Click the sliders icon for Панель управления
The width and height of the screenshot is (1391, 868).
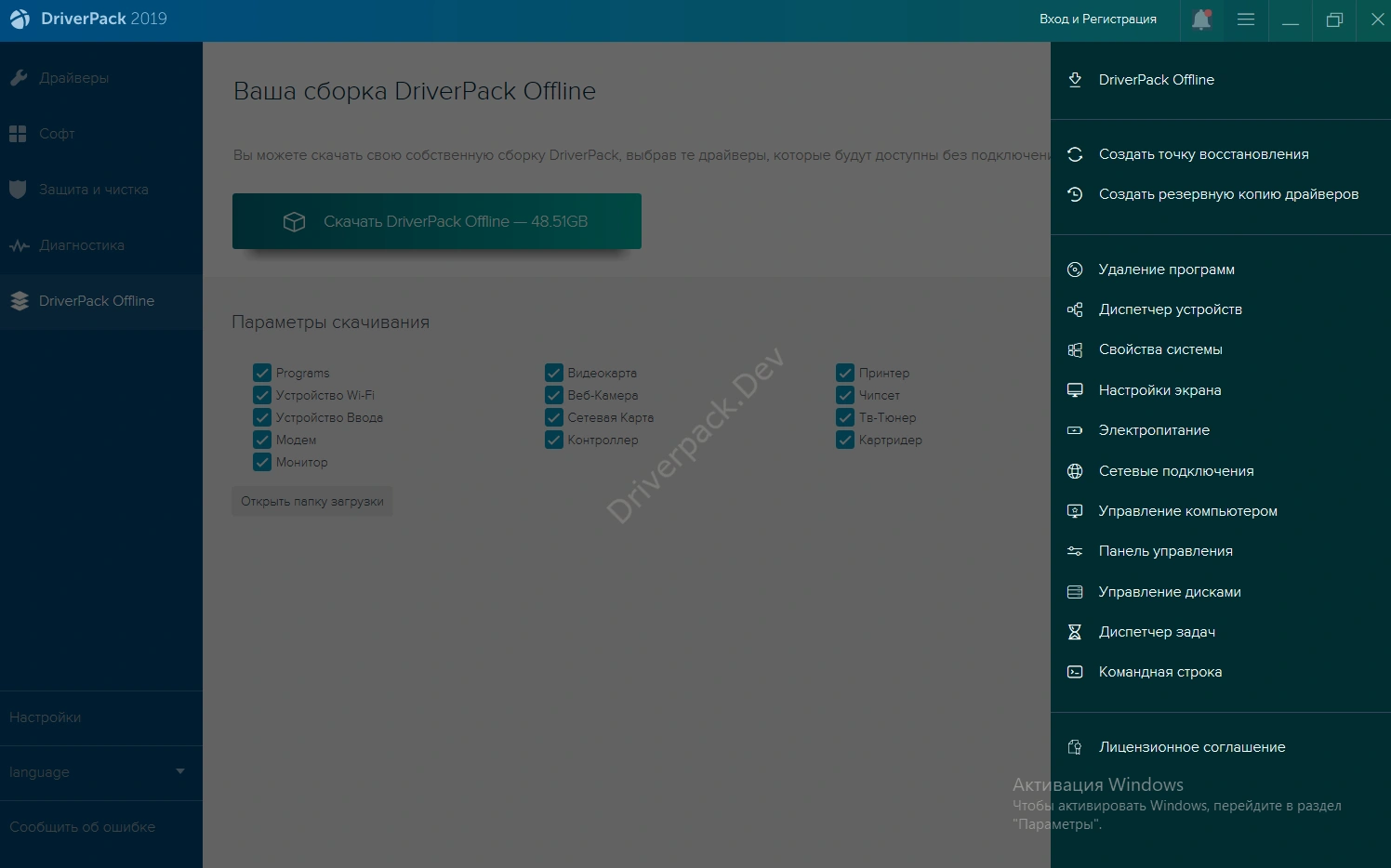pos(1075,551)
